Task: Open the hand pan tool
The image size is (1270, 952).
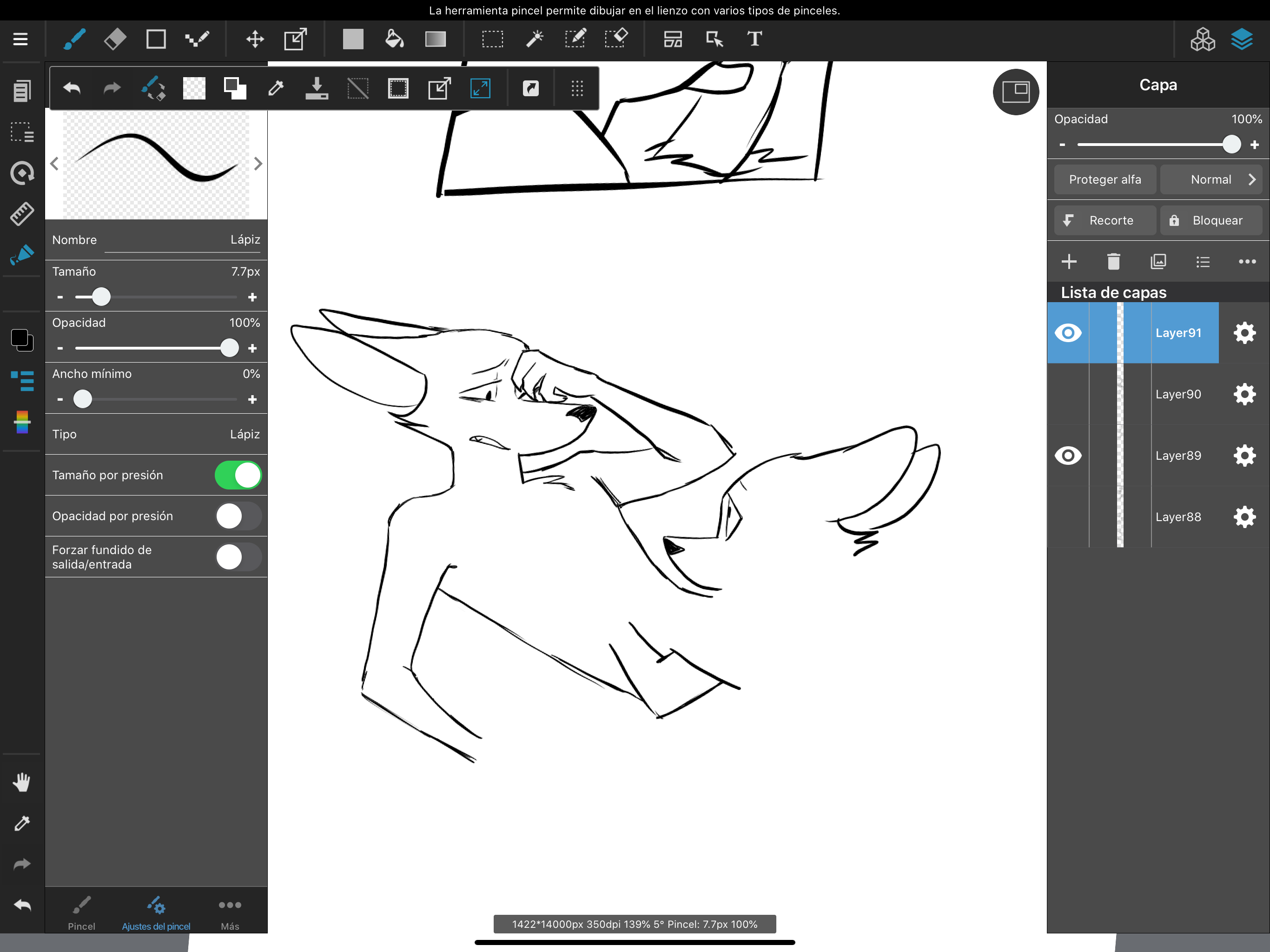Action: click(22, 782)
